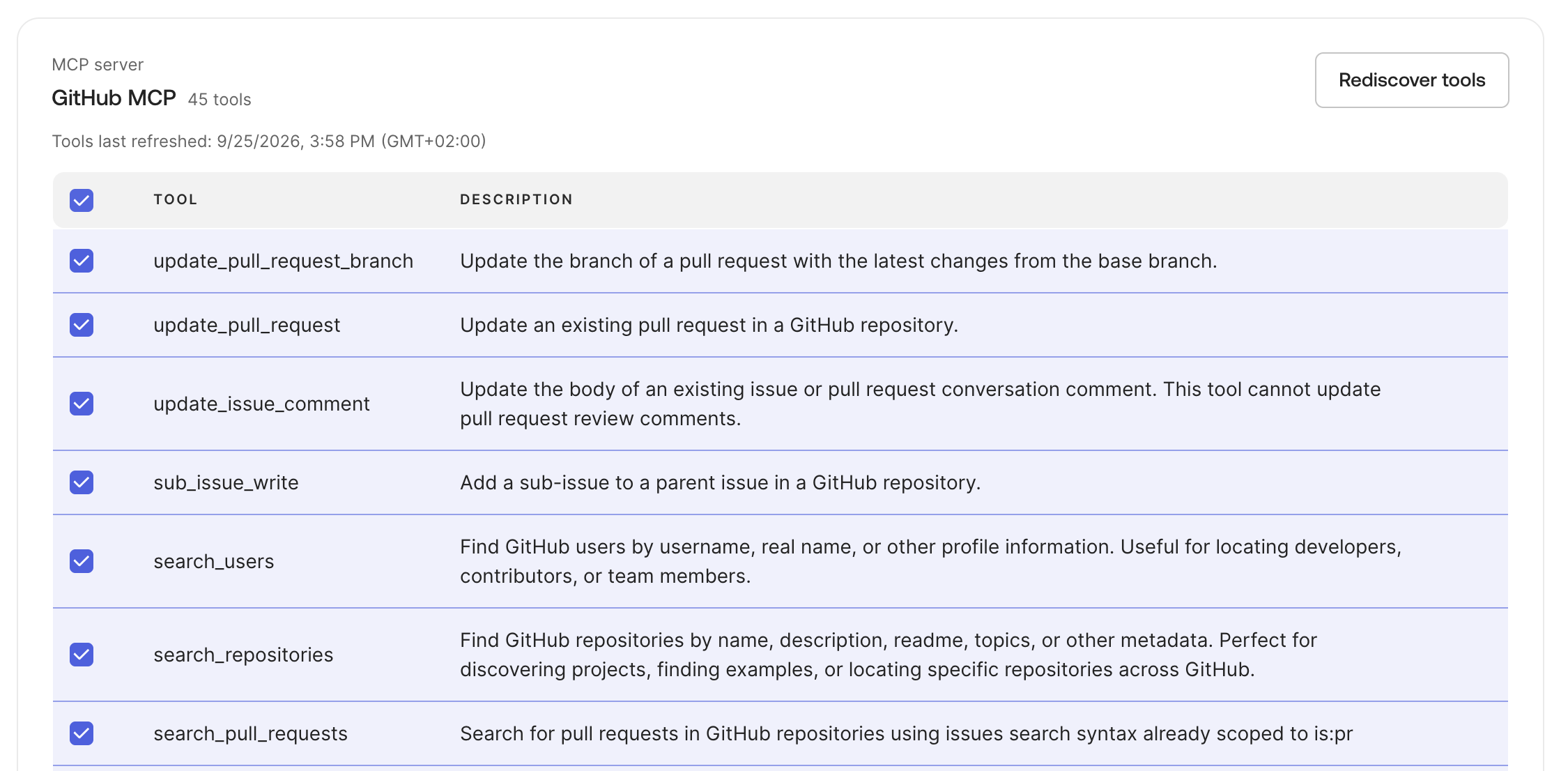Image resolution: width=1568 pixels, height=771 pixels.
Task: Select the search_pull_requests tool name
Action: (x=250, y=734)
